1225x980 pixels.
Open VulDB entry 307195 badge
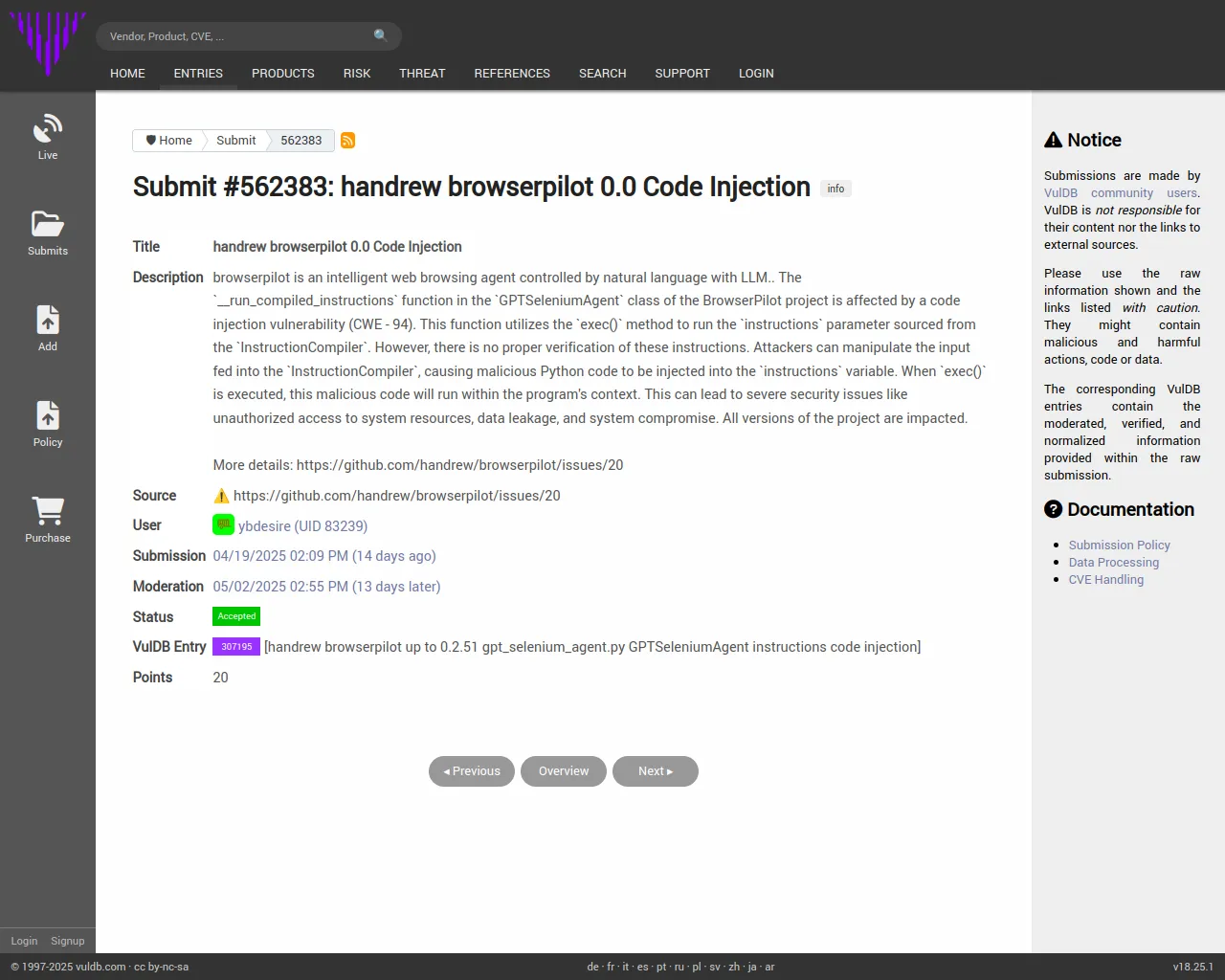click(x=236, y=647)
